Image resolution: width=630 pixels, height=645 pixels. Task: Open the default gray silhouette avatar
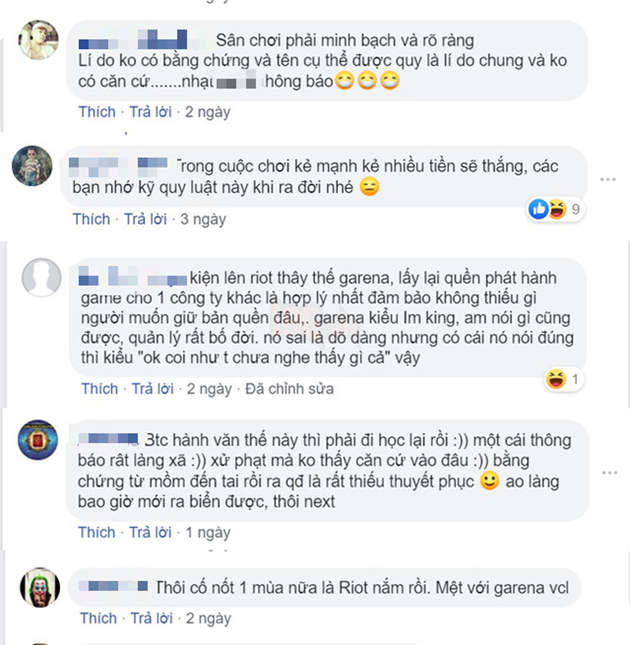tap(42, 277)
